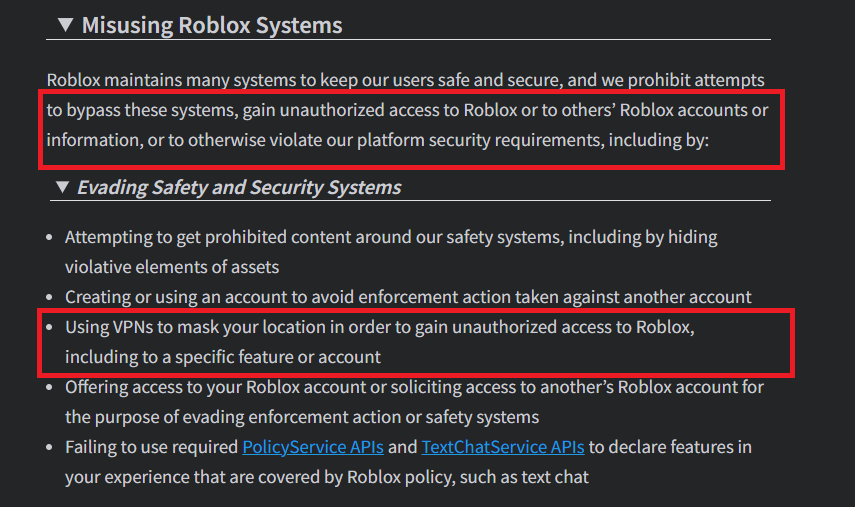Collapse the Misusing Roblox Systems triangle
Screen dimensions: 855x507
[x=65, y=25]
